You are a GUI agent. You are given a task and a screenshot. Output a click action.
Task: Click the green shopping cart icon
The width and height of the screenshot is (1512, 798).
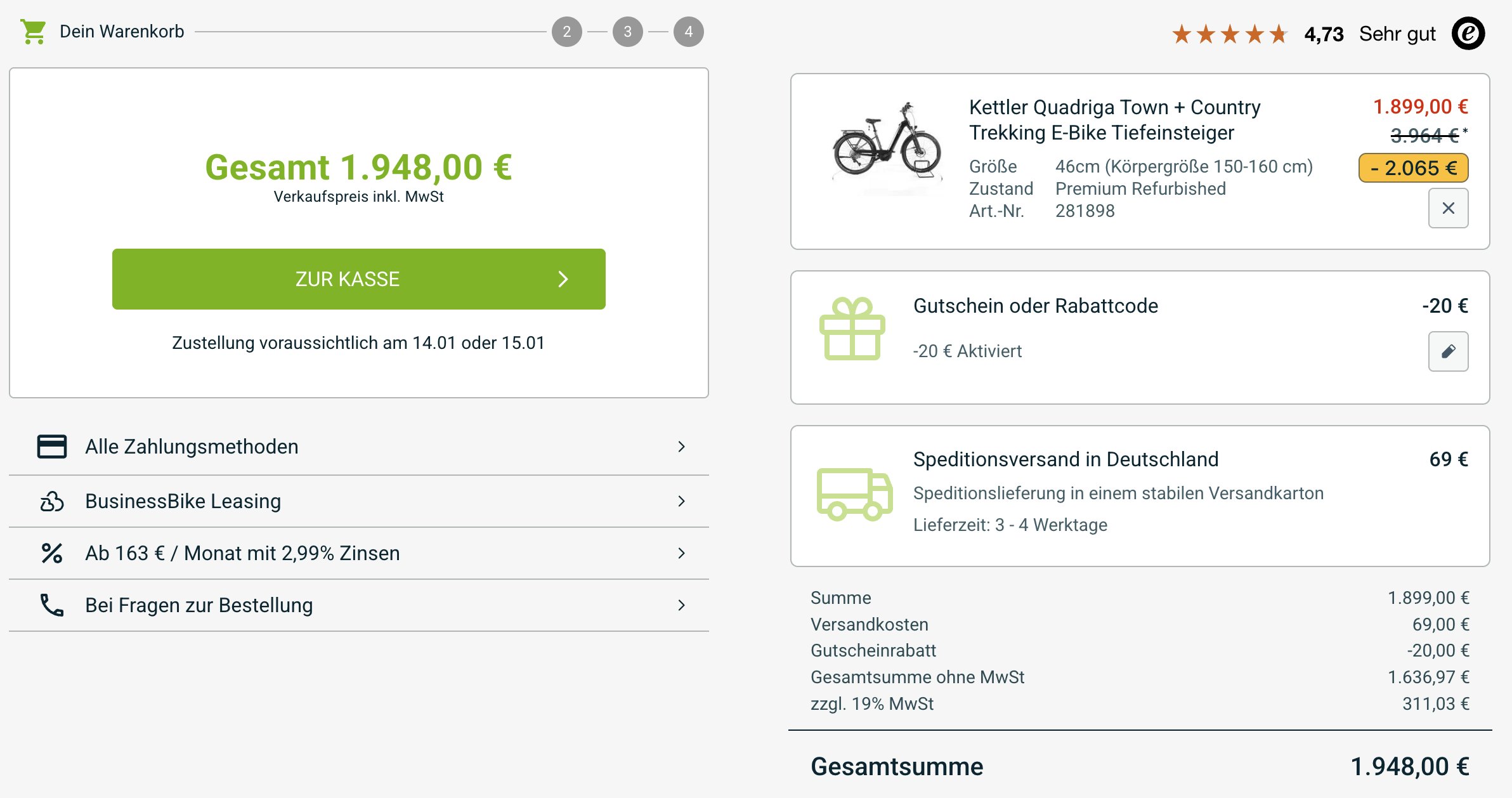[33, 31]
